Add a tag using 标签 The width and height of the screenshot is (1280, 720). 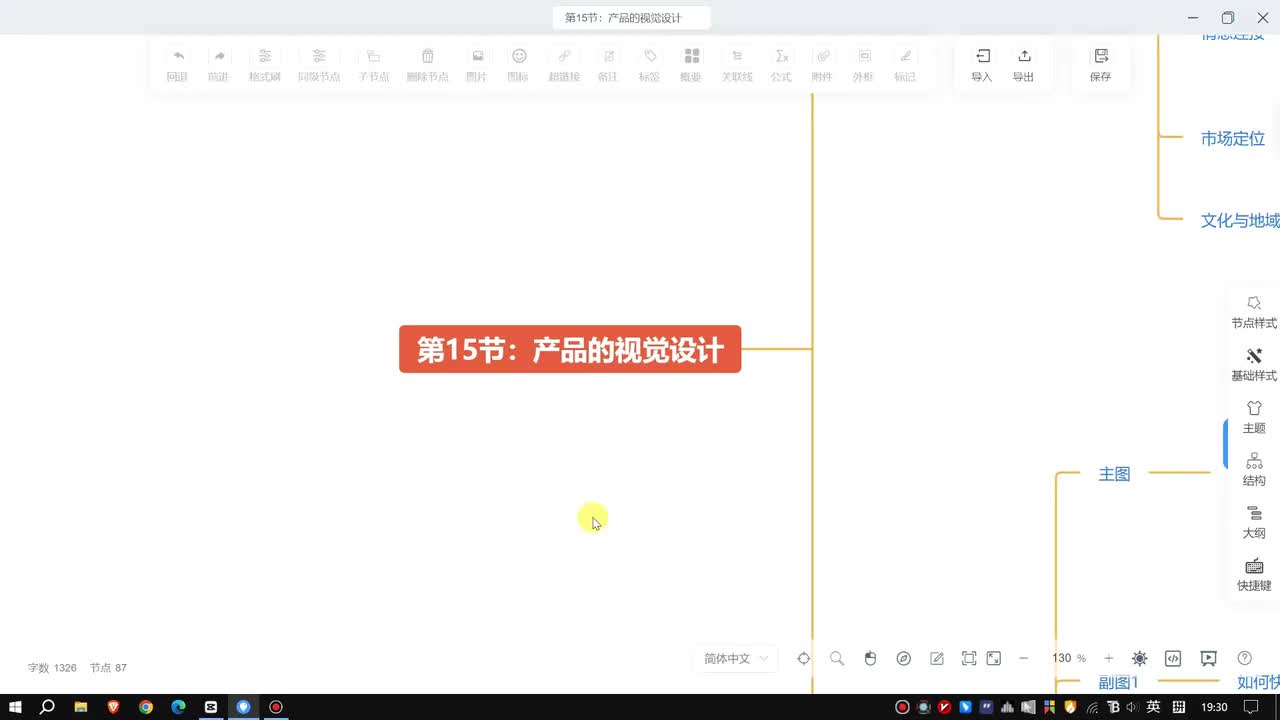[x=650, y=65]
